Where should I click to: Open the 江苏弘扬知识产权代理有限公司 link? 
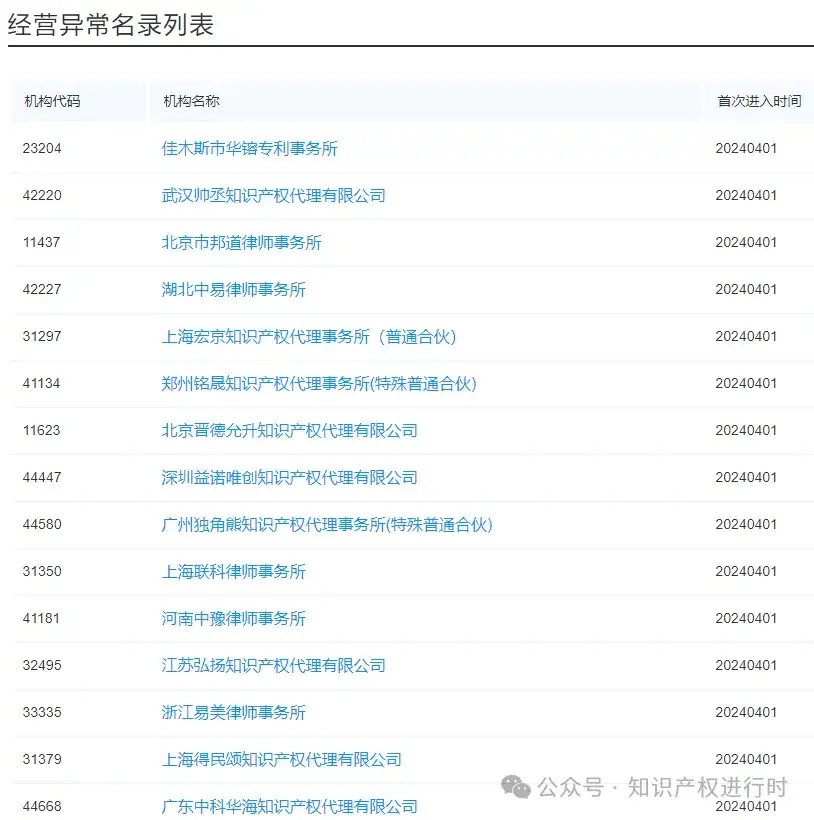(x=273, y=666)
